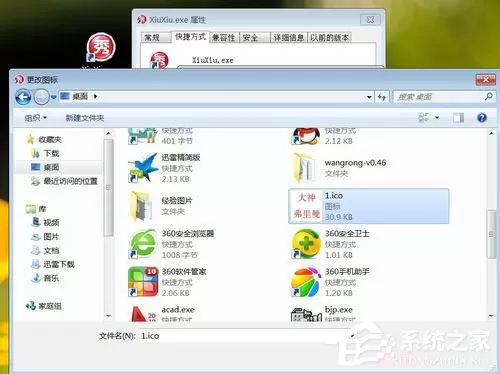Close the 更改图标 dialog
The image size is (500, 374).
[x=485, y=79]
